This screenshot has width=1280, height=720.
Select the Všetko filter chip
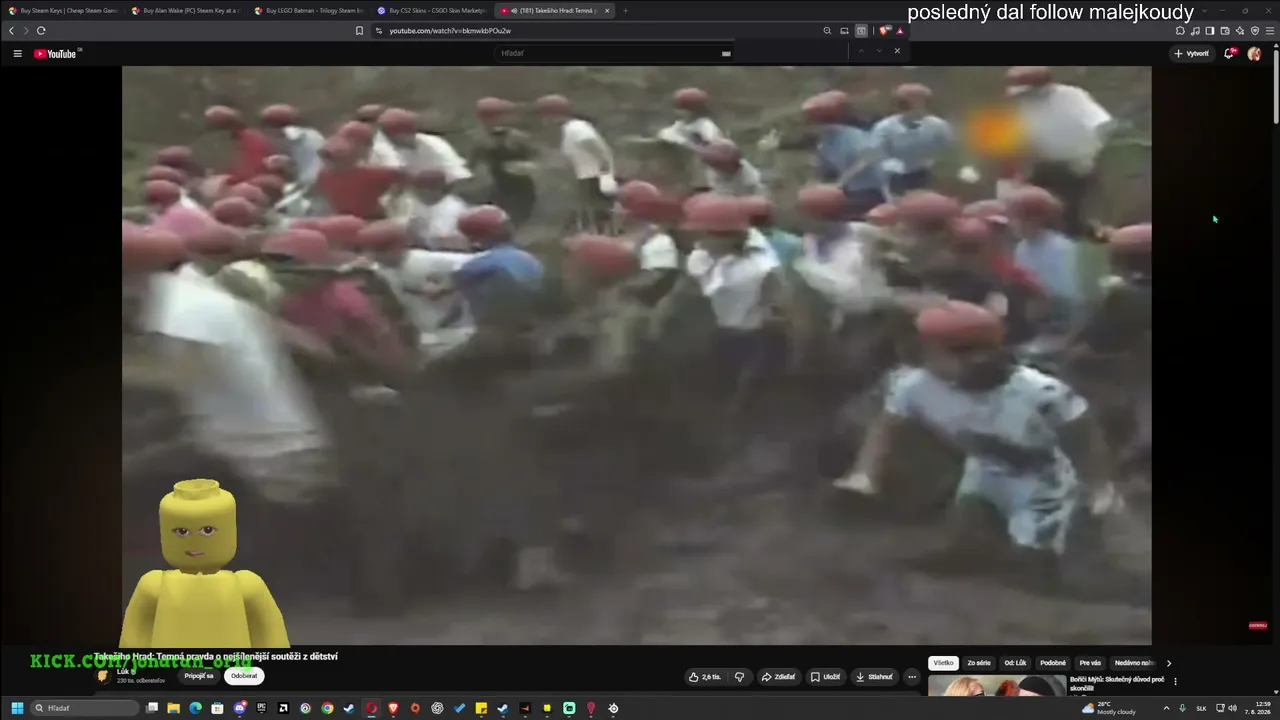click(943, 663)
